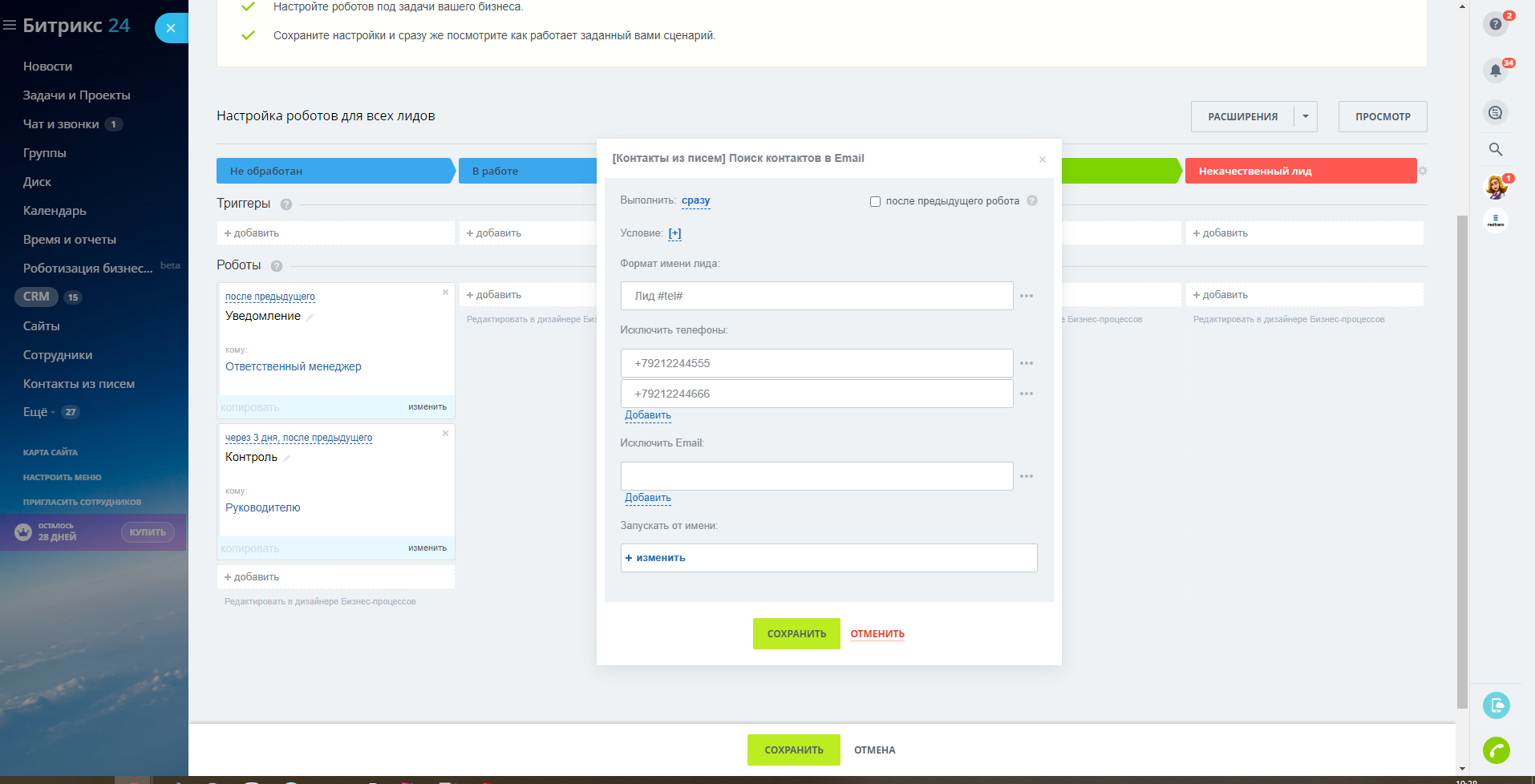Image resolution: width=1535 pixels, height=784 pixels.
Task: Click Добавить under exclude Email
Action: 648,498
